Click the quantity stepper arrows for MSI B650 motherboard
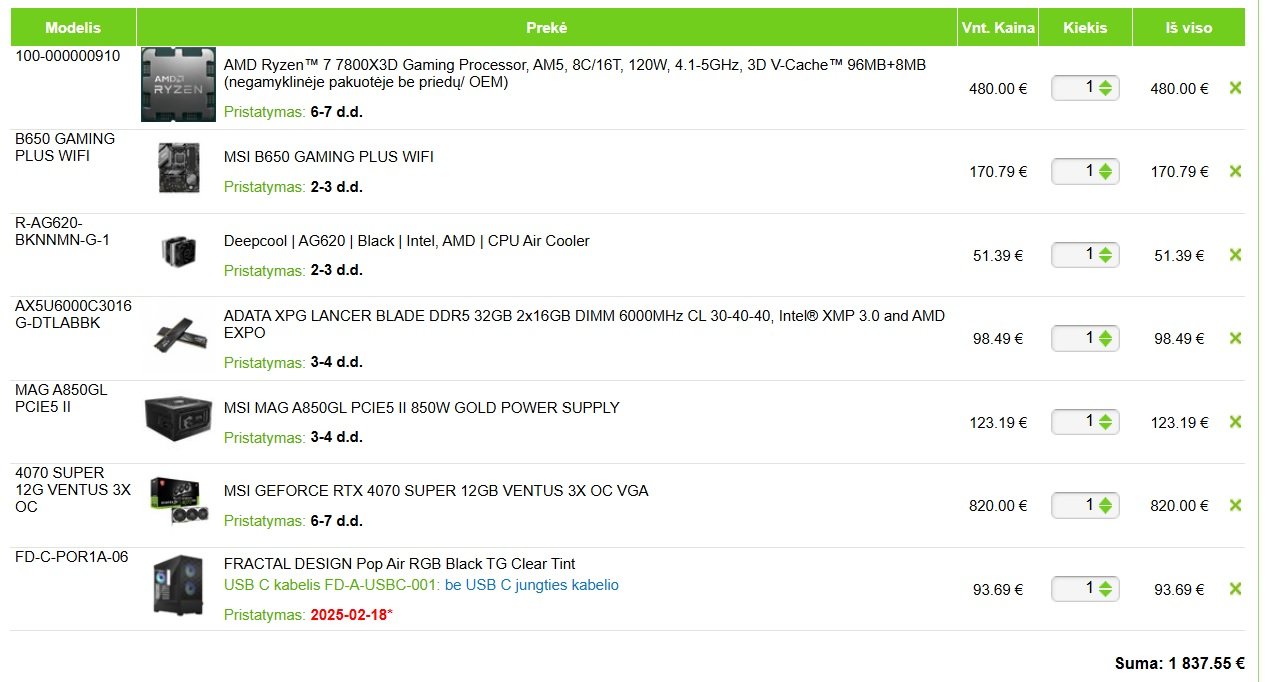 click(x=1105, y=171)
